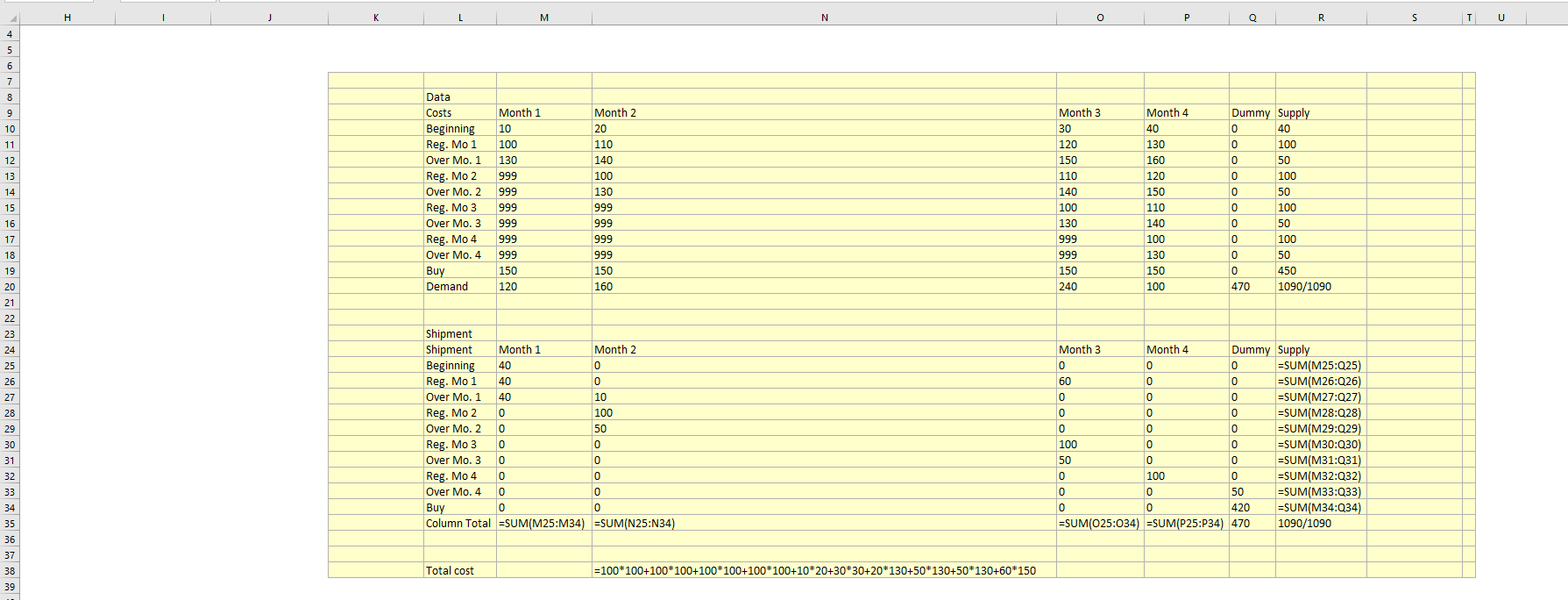Click the Dummy column total 470 in row 35
This screenshot has height=600, width=1568.
(1252, 524)
